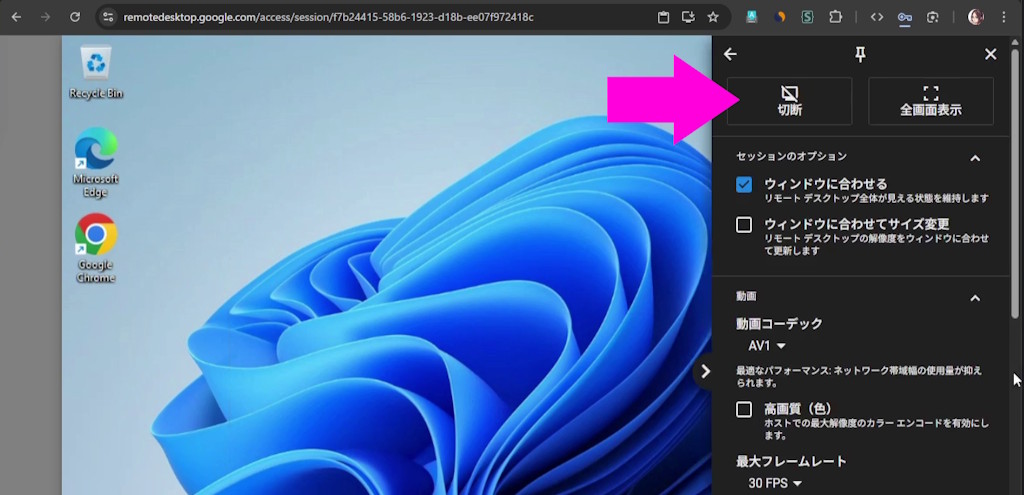Enable ウィンドウに合わせてサイズ変更 checkbox
The height and width of the screenshot is (495, 1024).
pos(744,224)
